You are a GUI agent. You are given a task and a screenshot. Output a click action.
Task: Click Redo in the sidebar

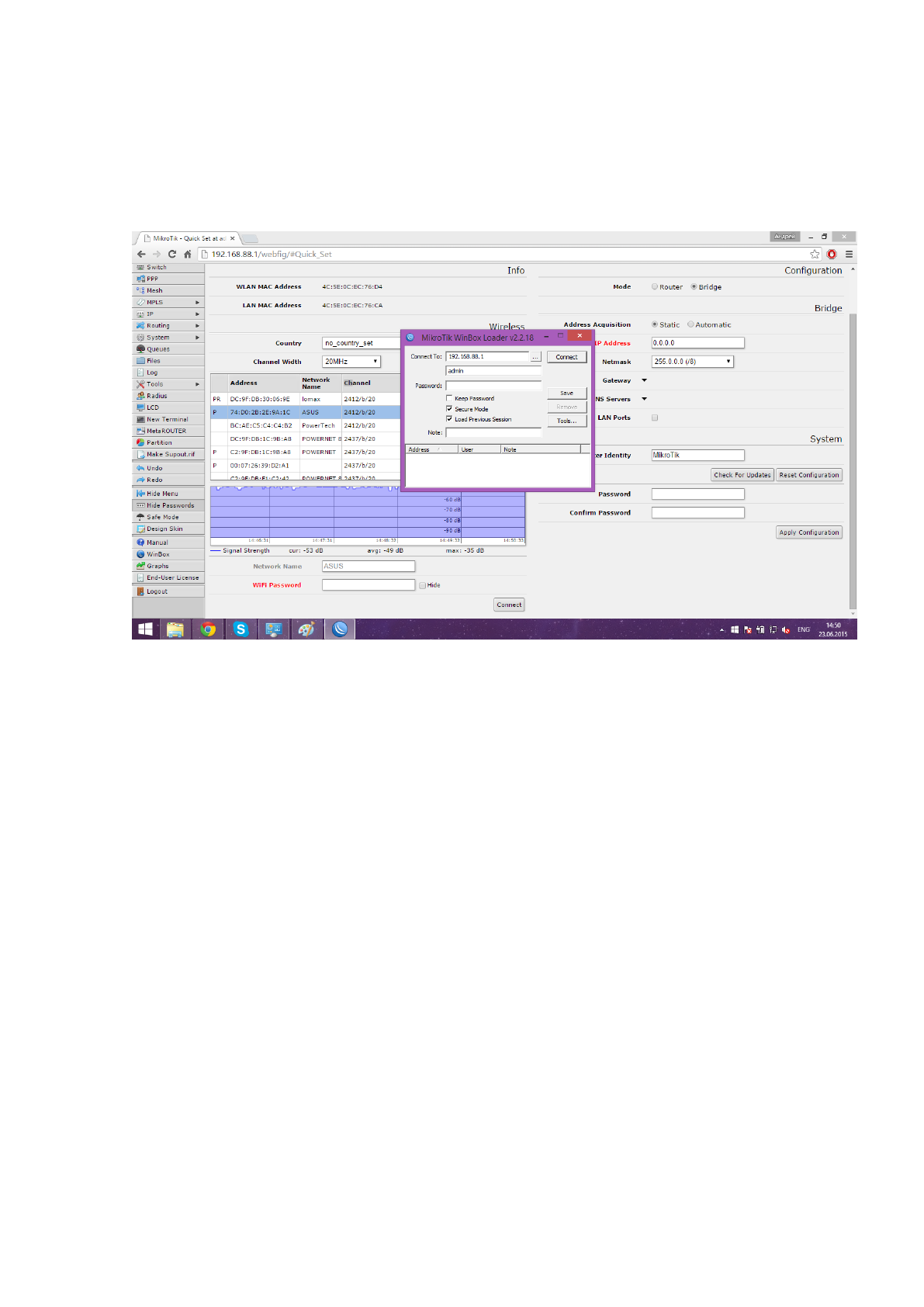[x=168, y=480]
